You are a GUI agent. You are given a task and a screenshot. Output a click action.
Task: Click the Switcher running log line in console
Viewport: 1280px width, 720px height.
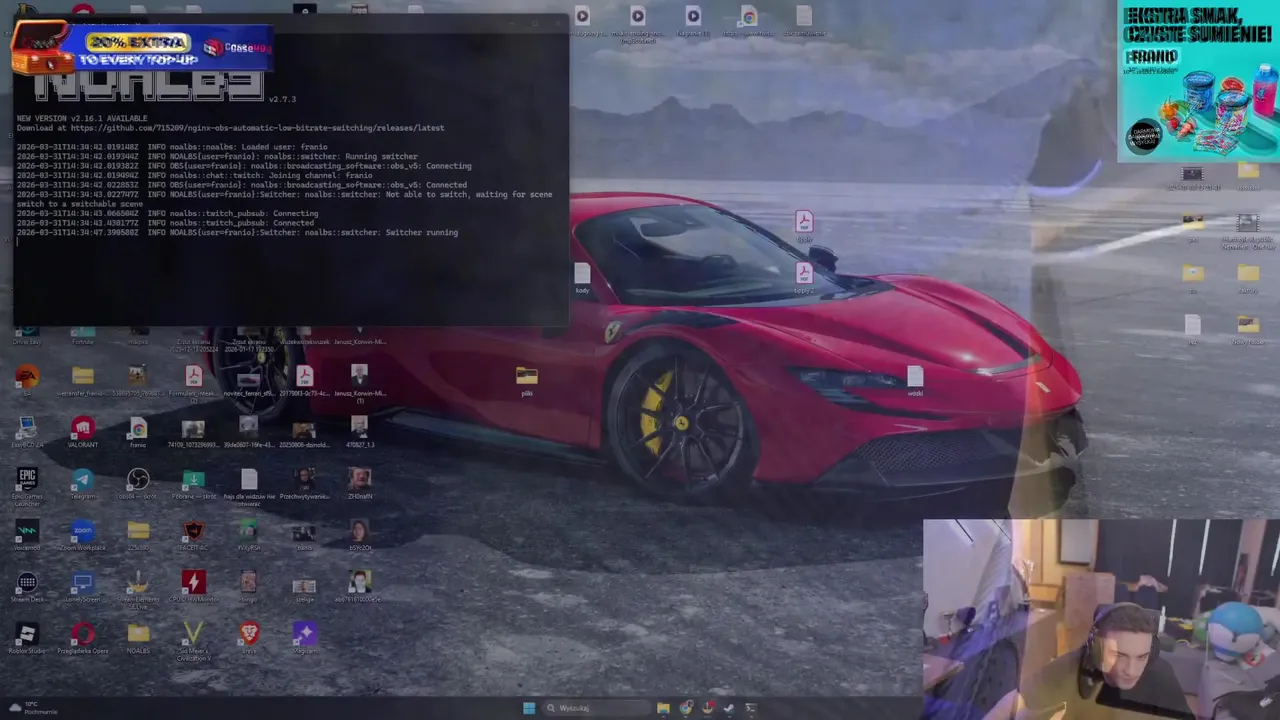(x=237, y=233)
